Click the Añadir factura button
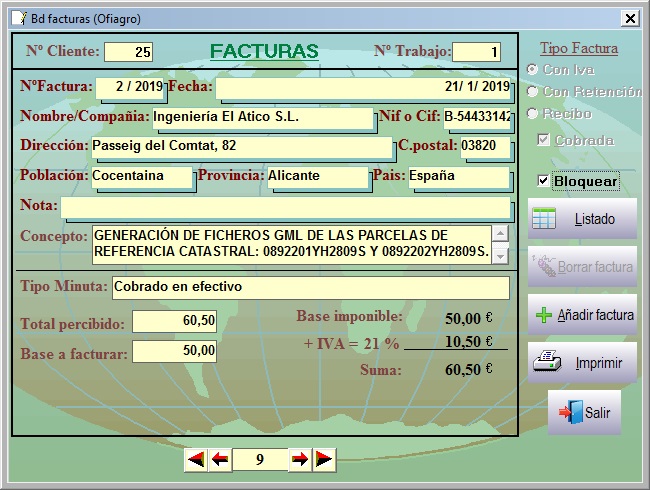This screenshot has height=490, width=650. [x=582, y=315]
